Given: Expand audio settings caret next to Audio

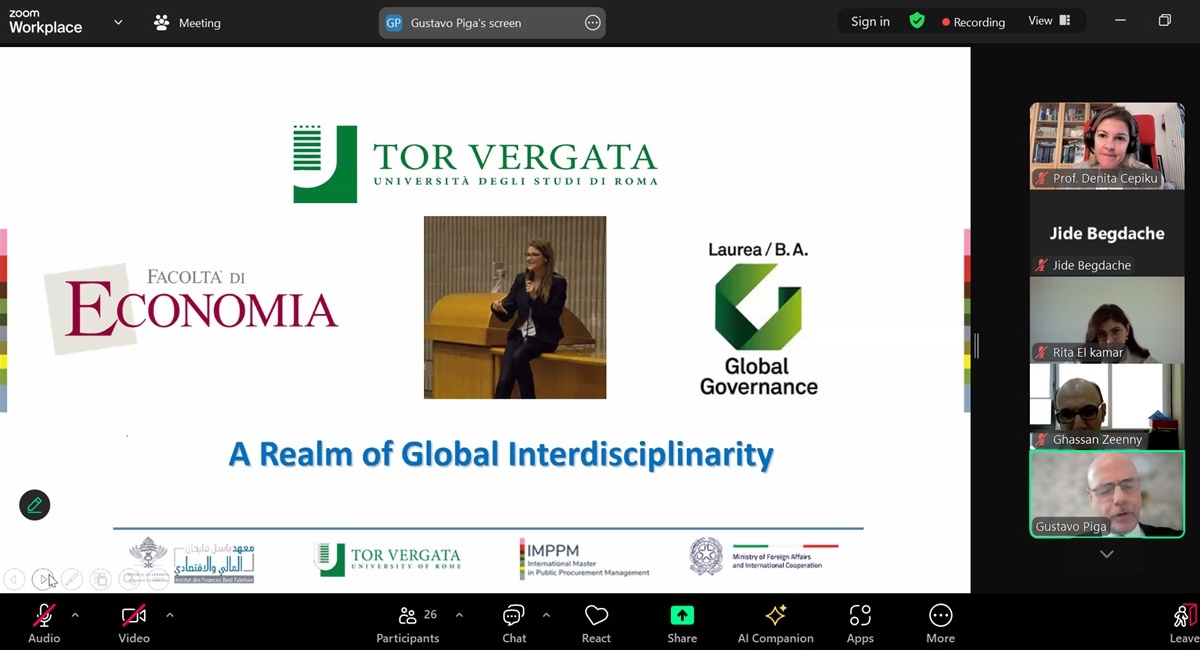Looking at the screenshot, I should [x=75, y=615].
